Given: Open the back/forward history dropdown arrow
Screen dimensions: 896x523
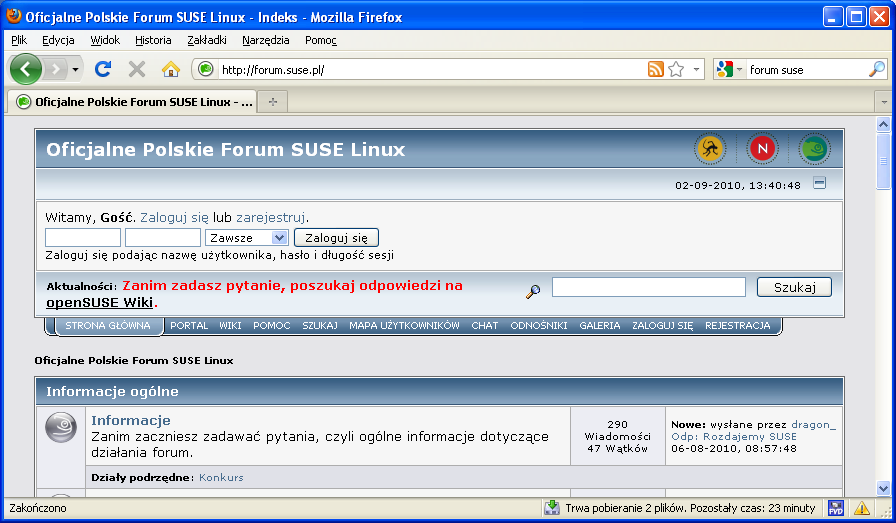Looking at the screenshot, I should tap(75, 70).
